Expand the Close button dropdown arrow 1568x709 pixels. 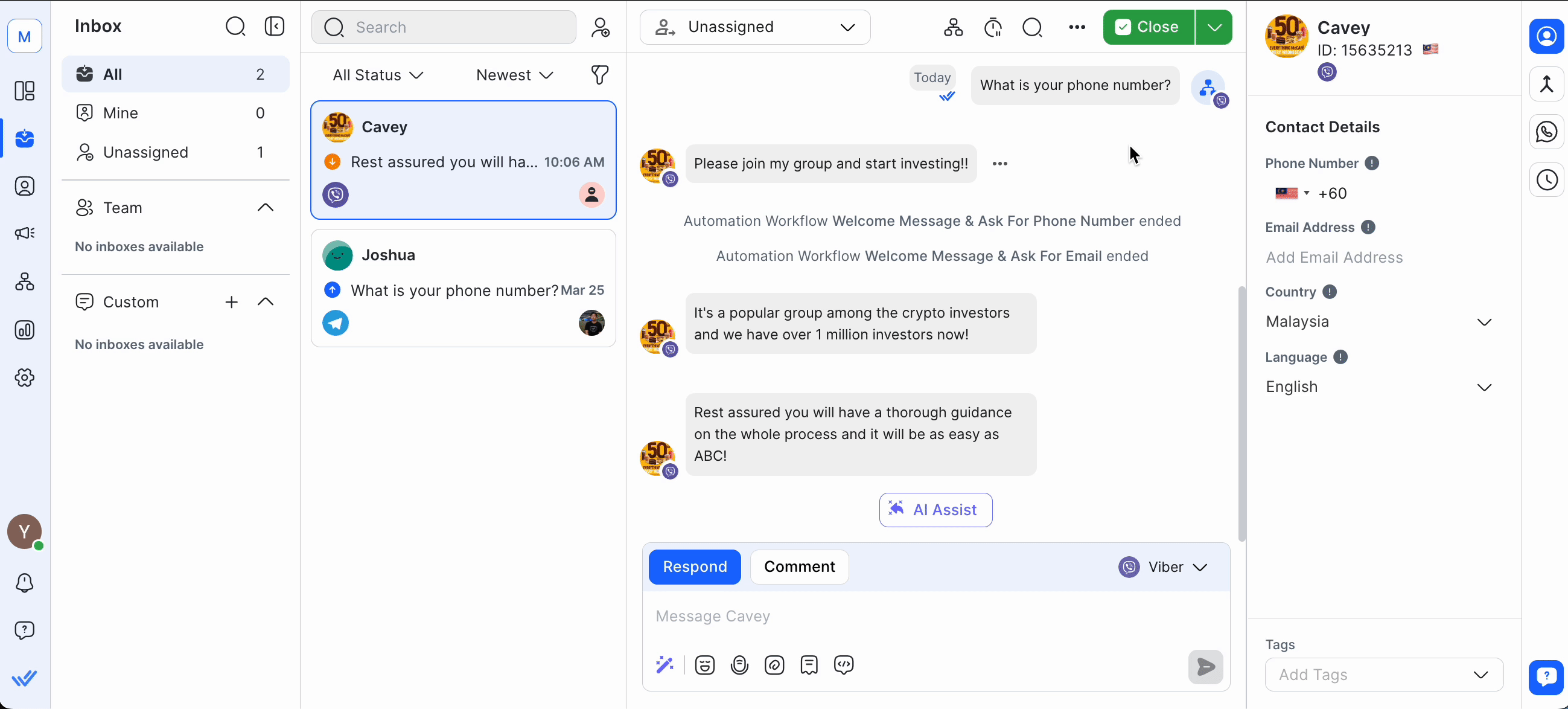1214,27
